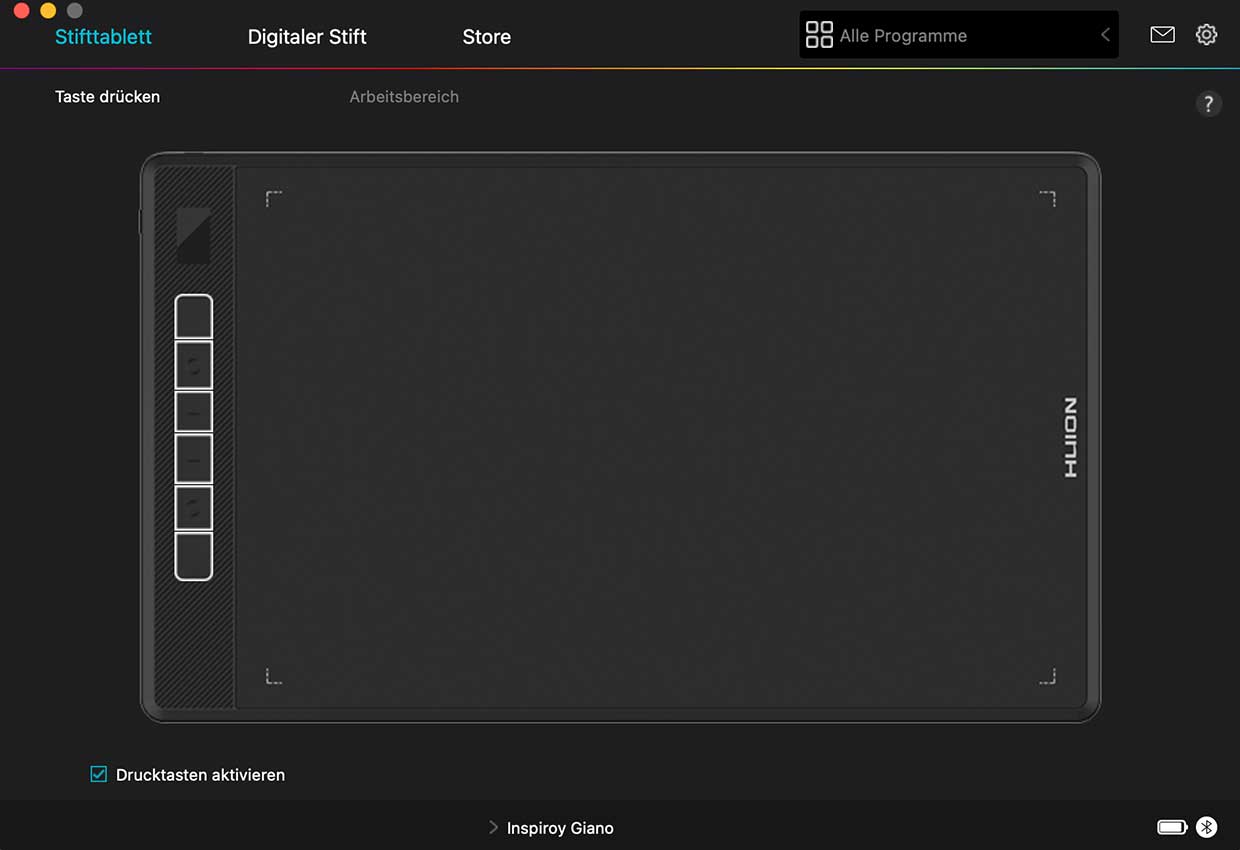Click the LCD display square above press keys
This screenshot has height=850, width=1240.
pos(194,235)
